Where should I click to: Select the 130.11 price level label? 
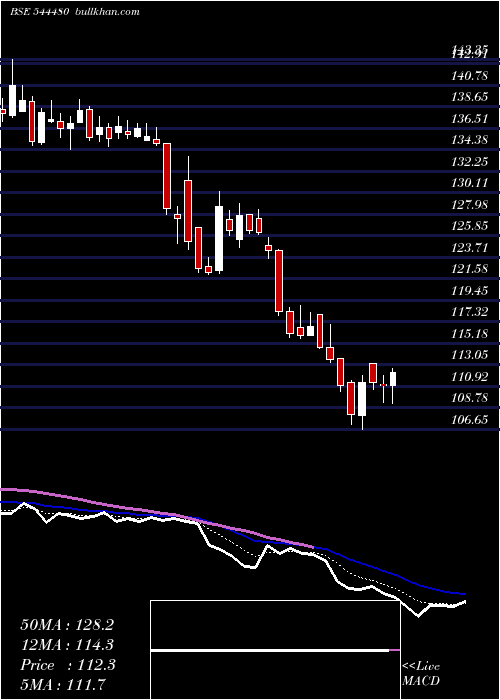tap(469, 183)
